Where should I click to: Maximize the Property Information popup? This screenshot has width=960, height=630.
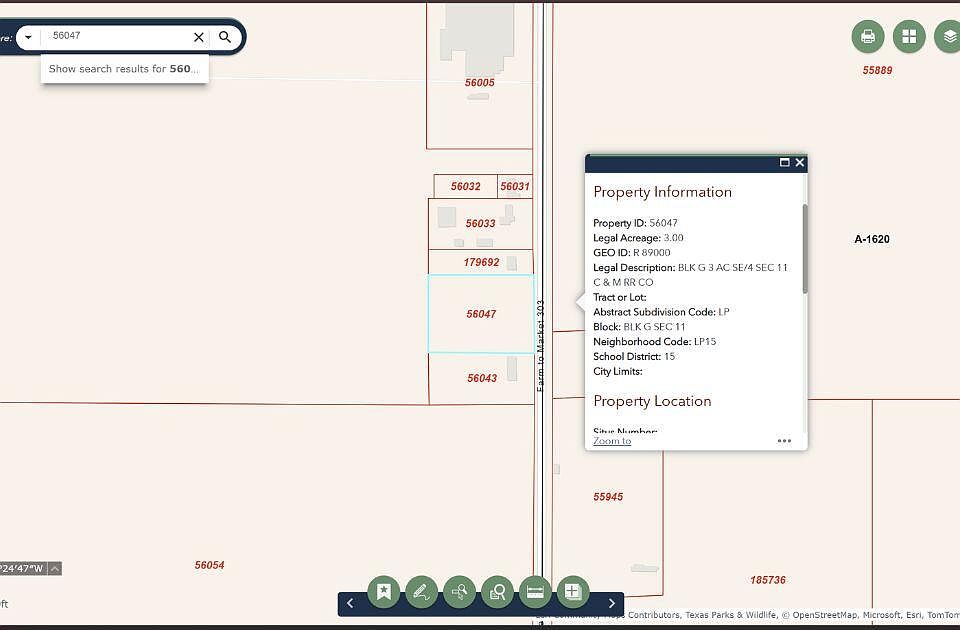784,162
